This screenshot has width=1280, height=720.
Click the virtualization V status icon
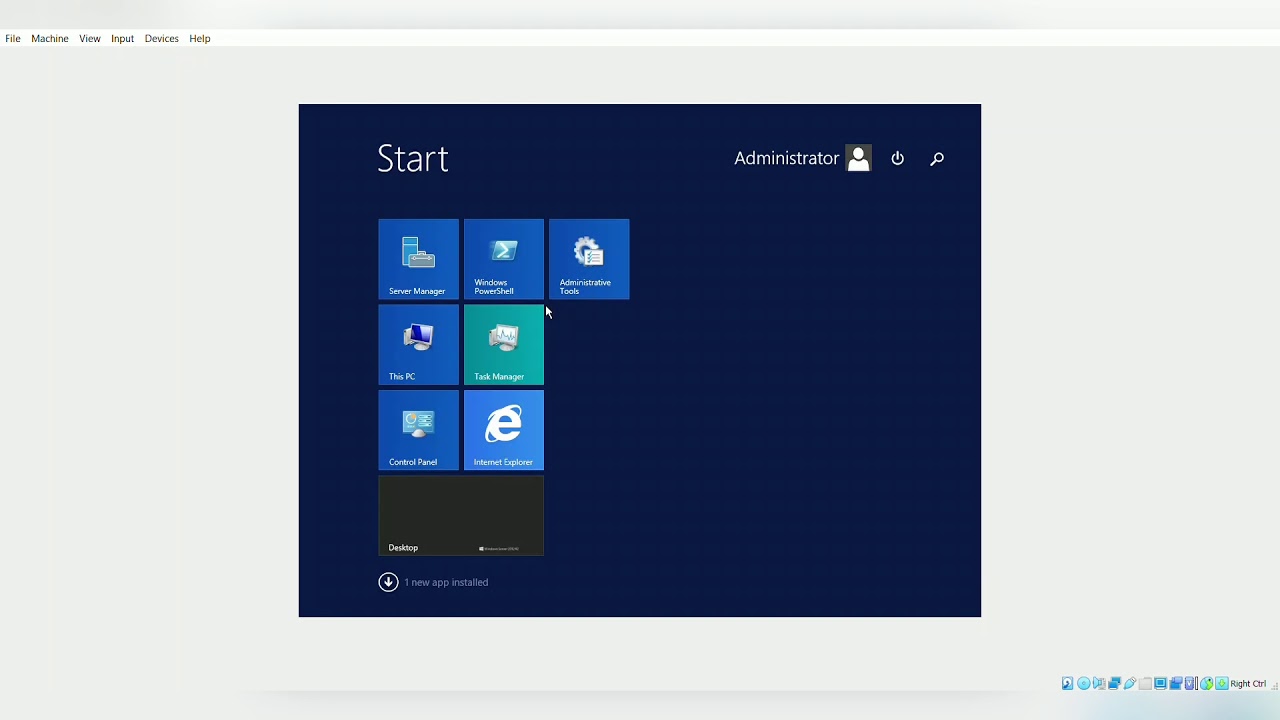(1190, 683)
